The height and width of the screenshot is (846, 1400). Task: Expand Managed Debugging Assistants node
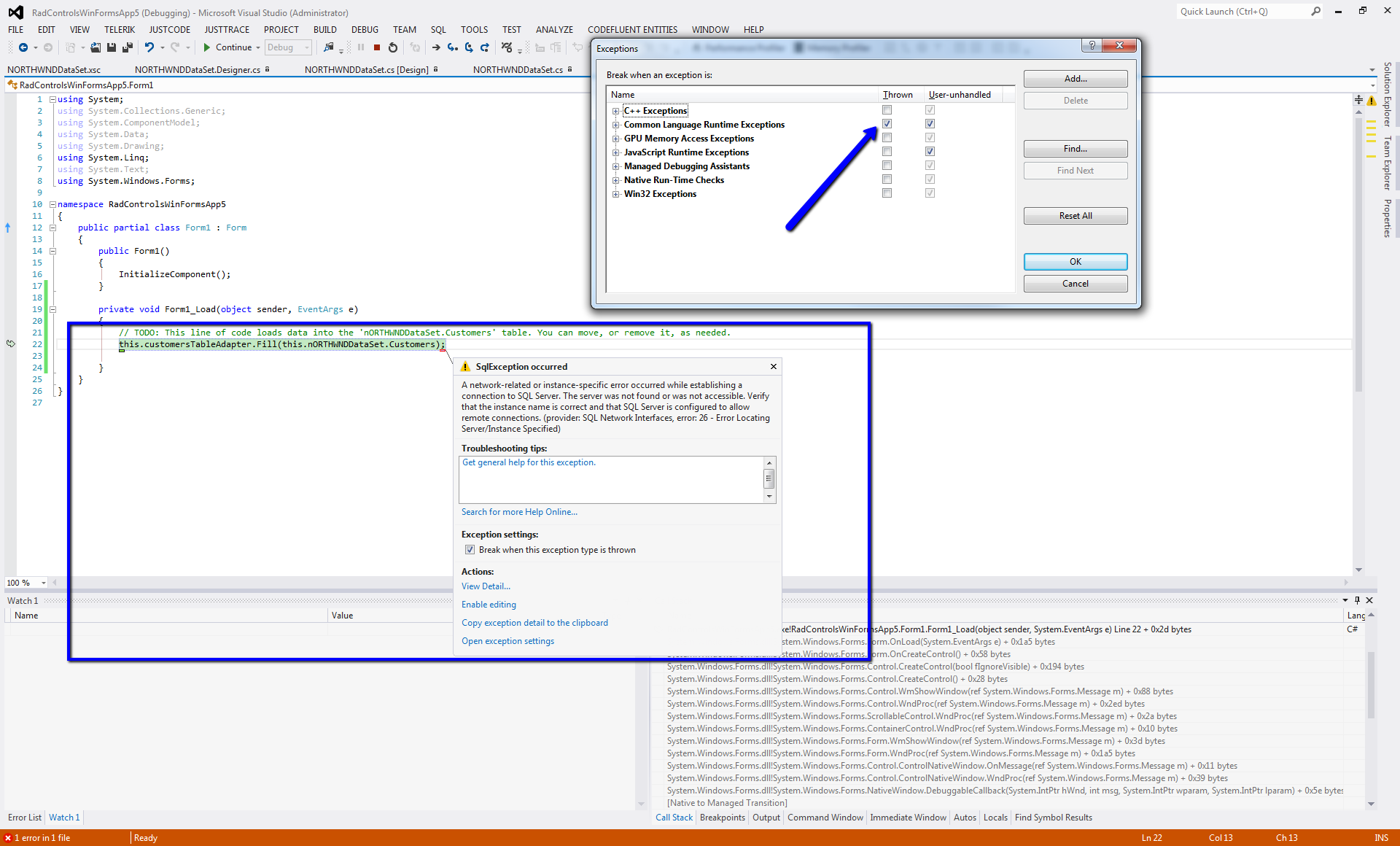pos(616,166)
